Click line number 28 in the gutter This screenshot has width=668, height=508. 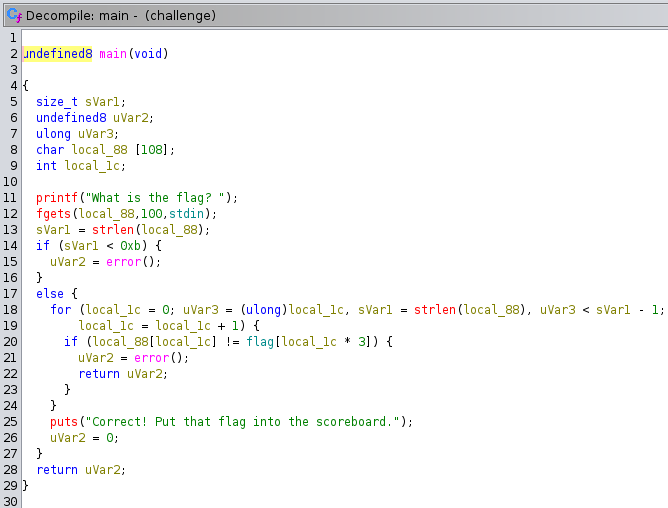[10, 469]
